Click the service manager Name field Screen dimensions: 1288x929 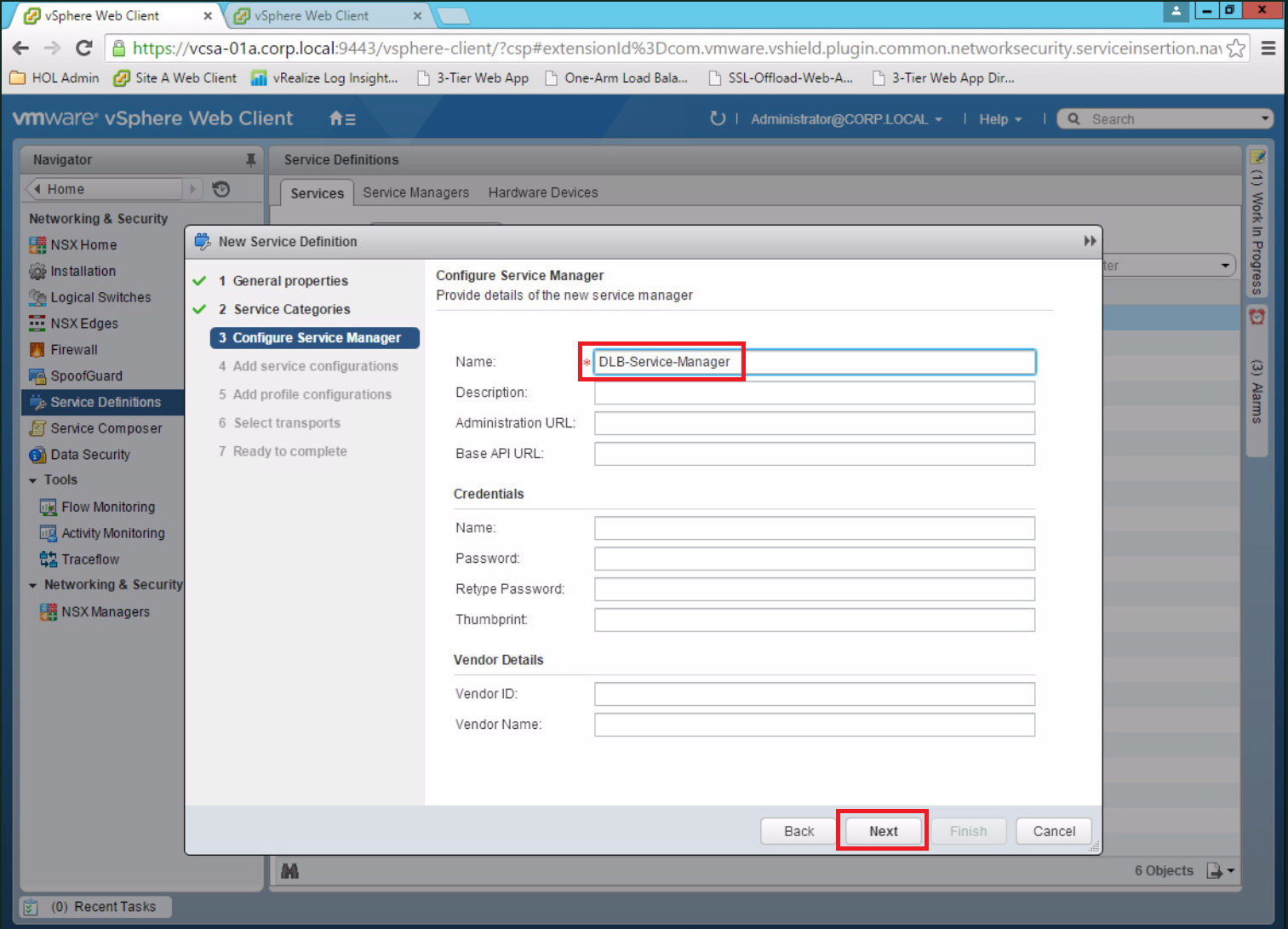(x=815, y=362)
